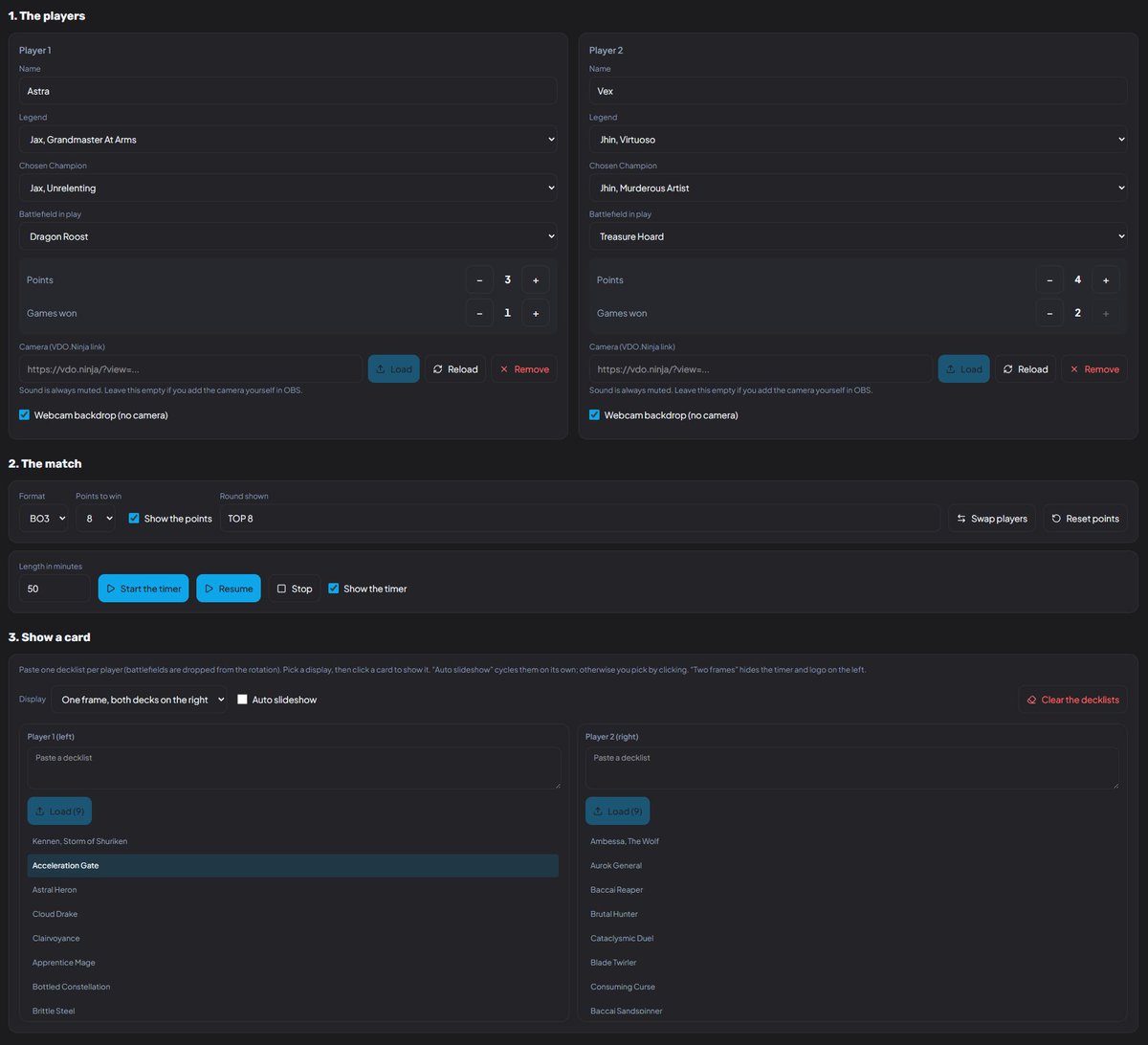Open Player 2 Chosen Champion dropdown
Screen dimensions: 1148x1045
(x=858, y=188)
